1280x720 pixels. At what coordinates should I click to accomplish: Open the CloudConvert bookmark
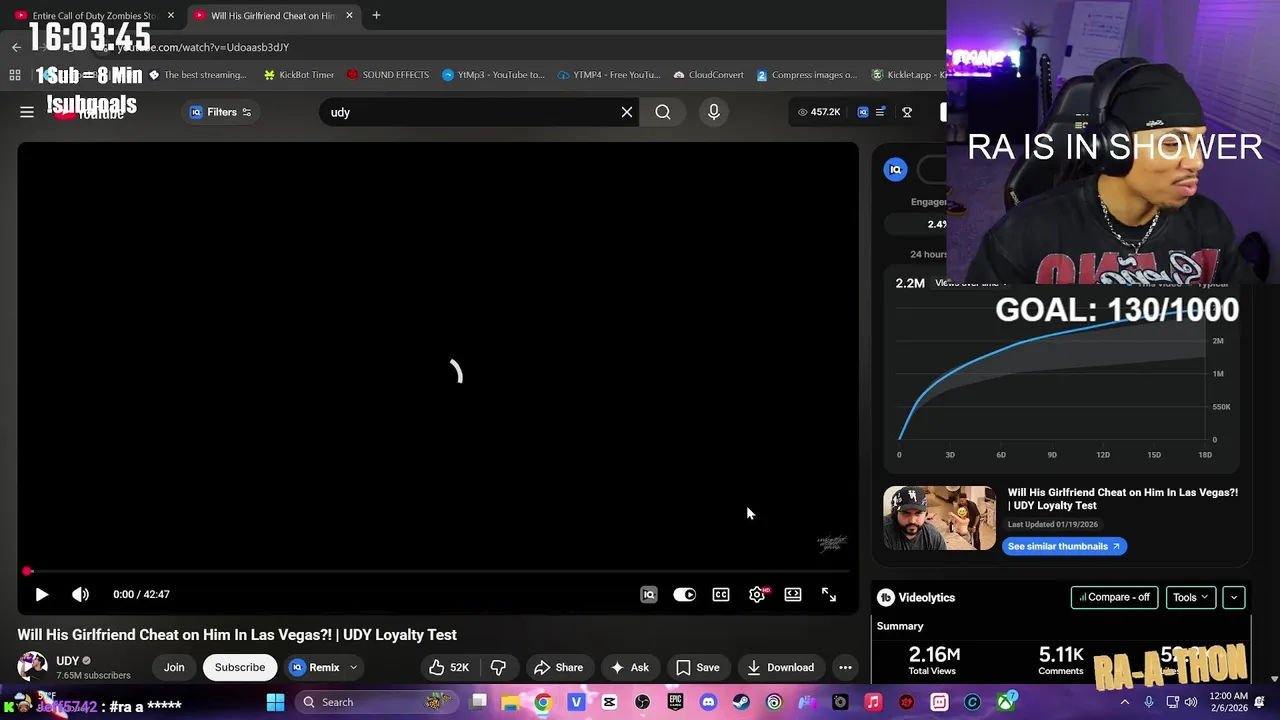pyautogui.click(x=708, y=75)
